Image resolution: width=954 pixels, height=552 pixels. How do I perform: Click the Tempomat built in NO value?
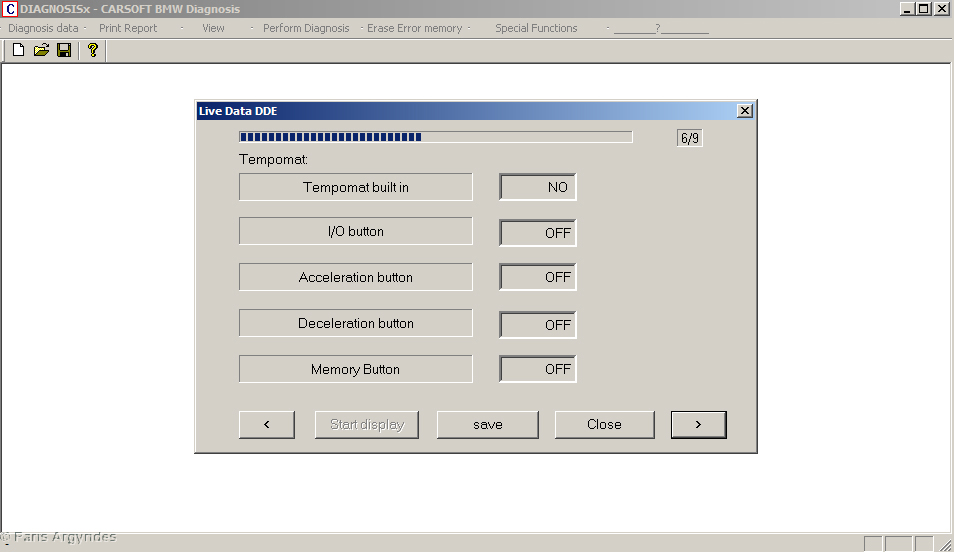pos(538,187)
